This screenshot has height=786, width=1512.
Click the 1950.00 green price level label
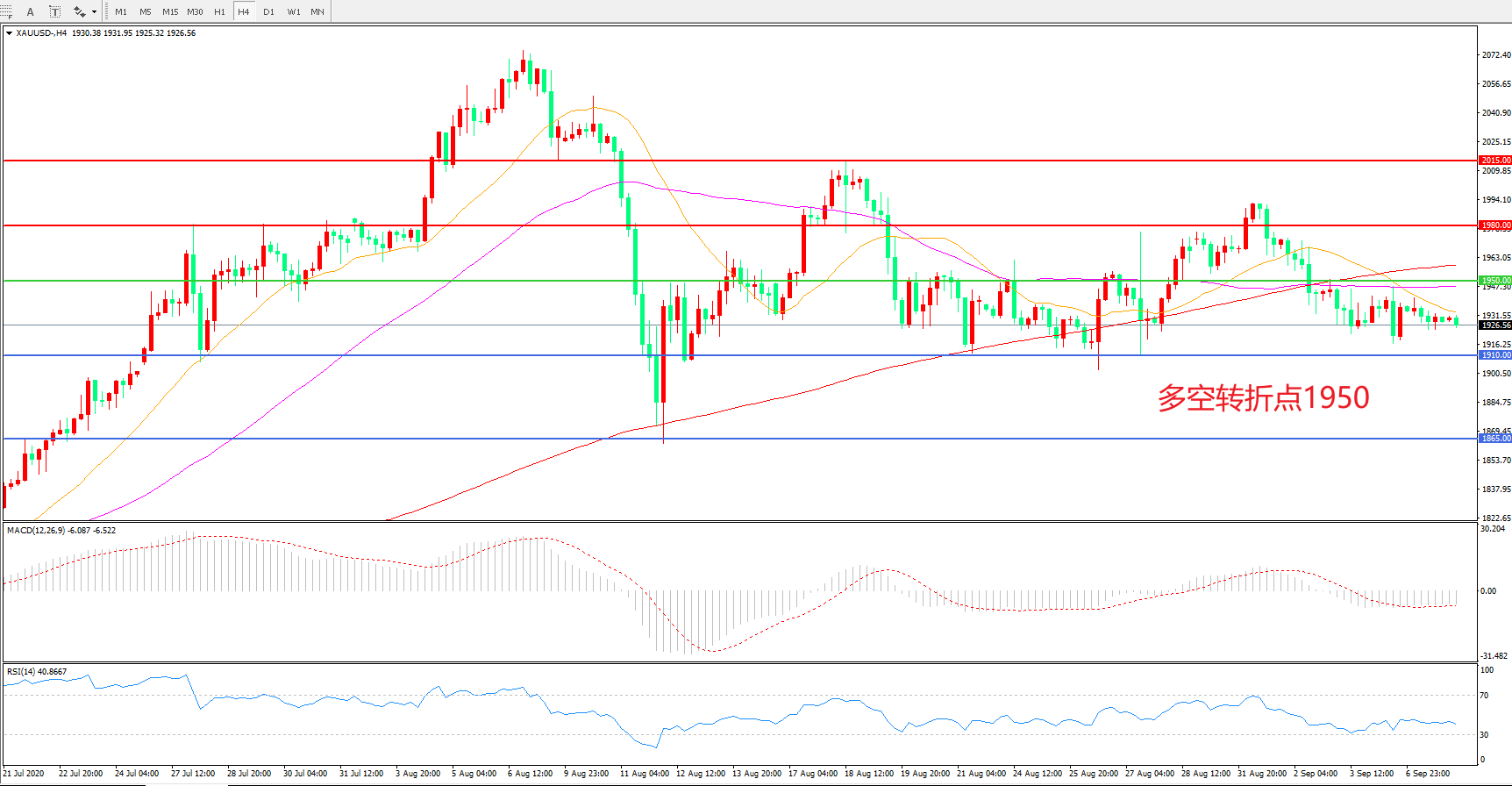click(x=1495, y=281)
